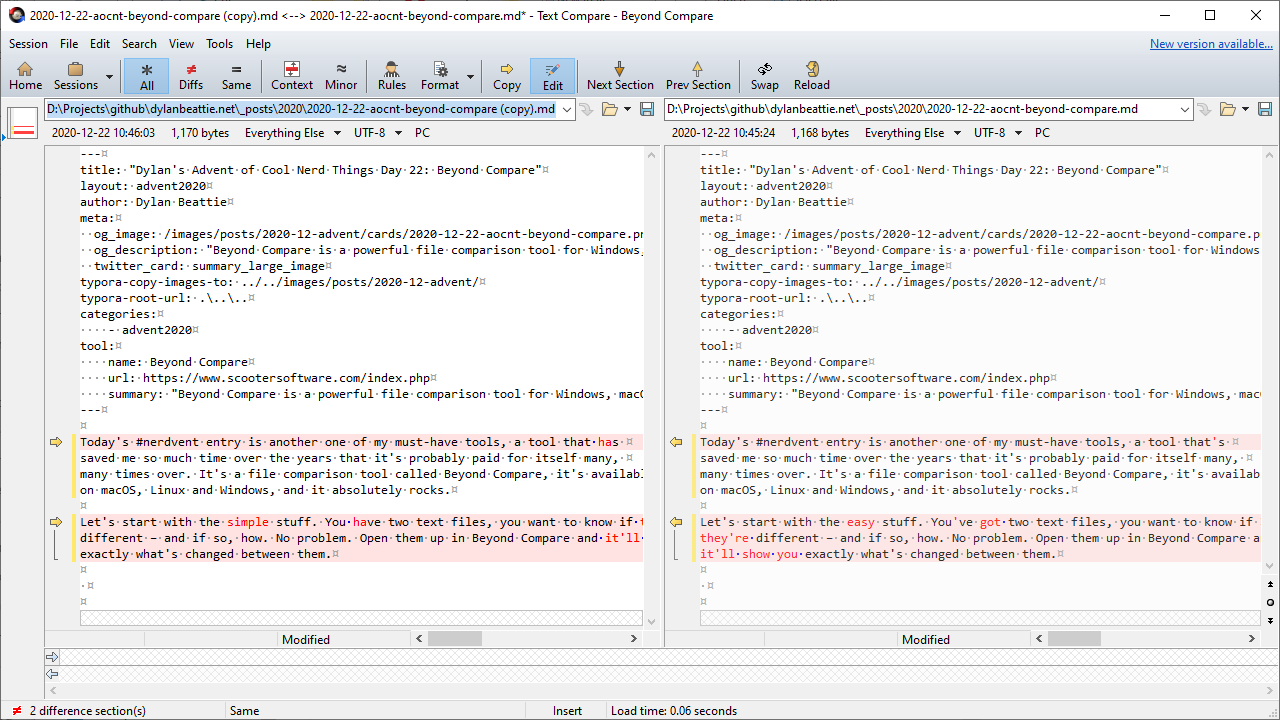1280x720 pixels.
Task: Expand the Sessions dropdown arrow
Action: click(109, 76)
